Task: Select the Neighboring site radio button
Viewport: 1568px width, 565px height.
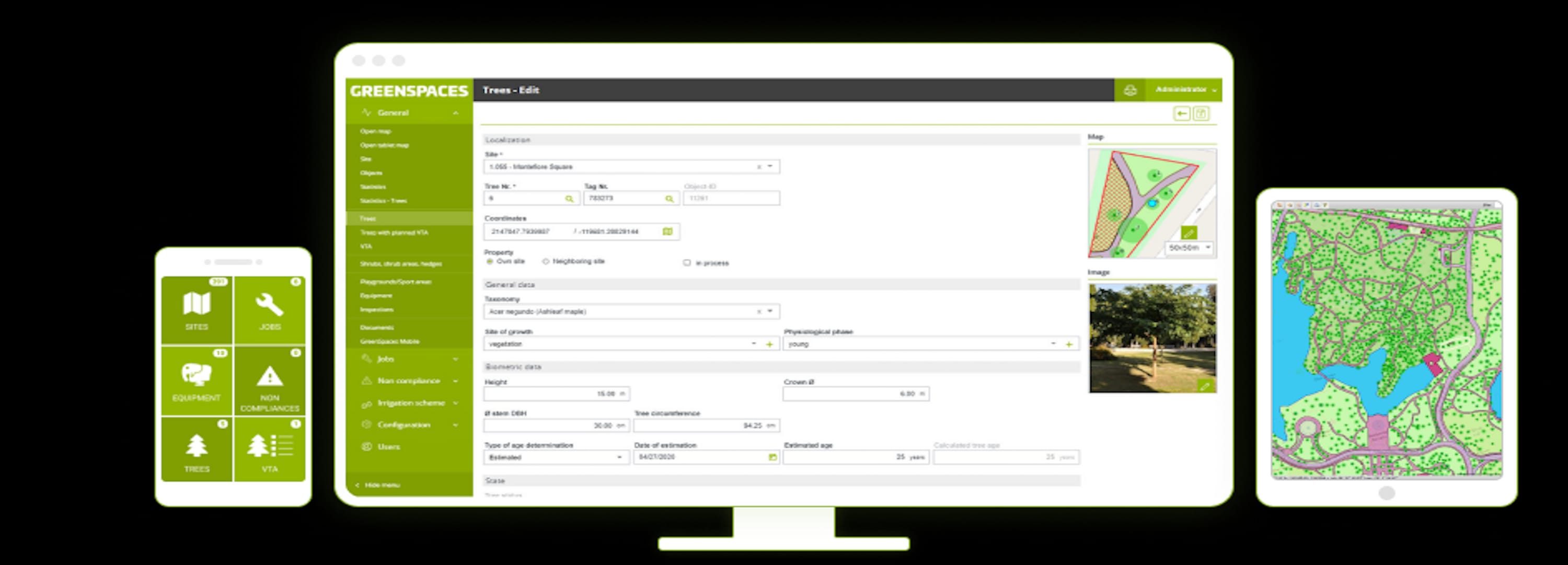Action: click(545, 262)
